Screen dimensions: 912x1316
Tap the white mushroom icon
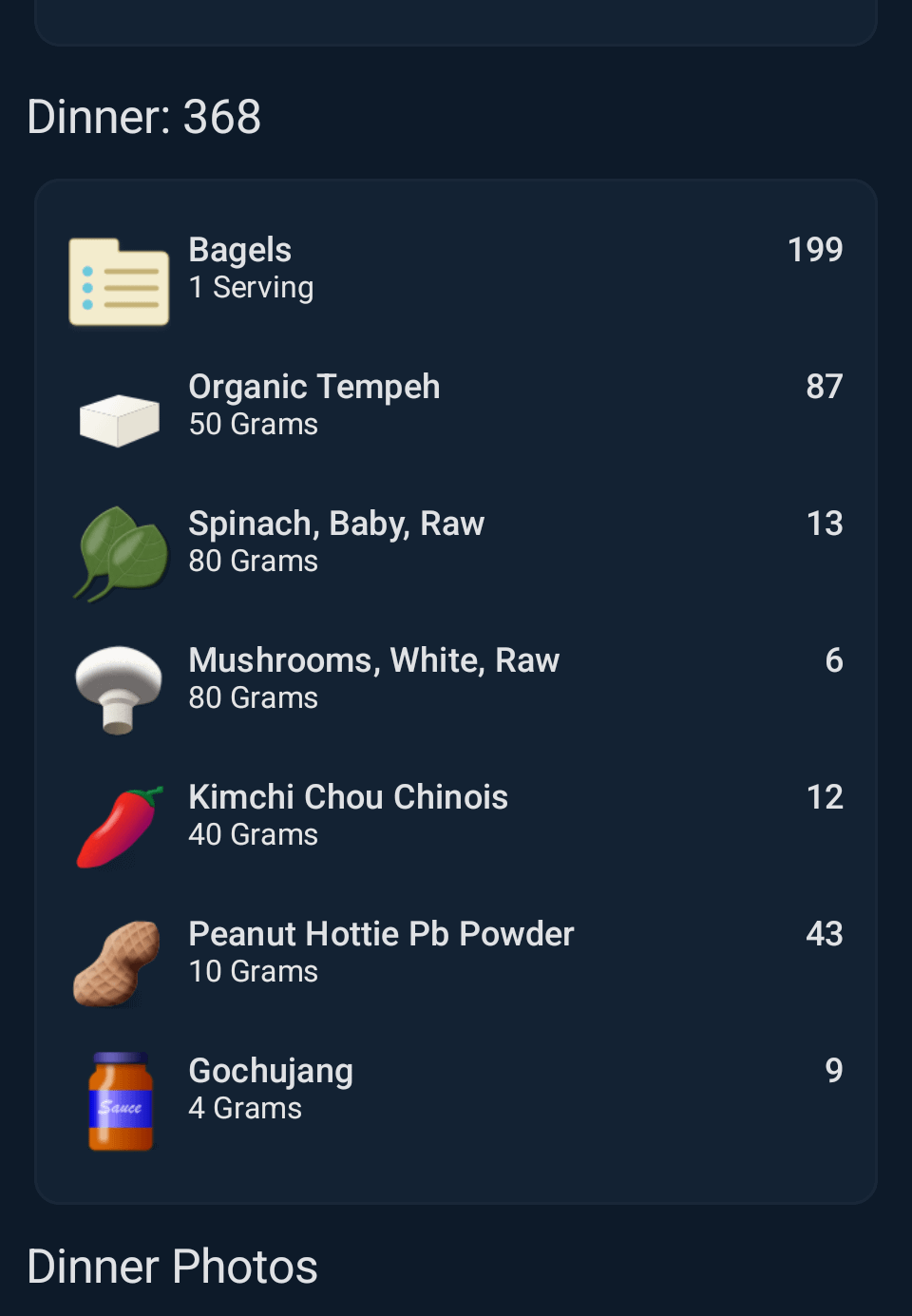click(119, 690)
